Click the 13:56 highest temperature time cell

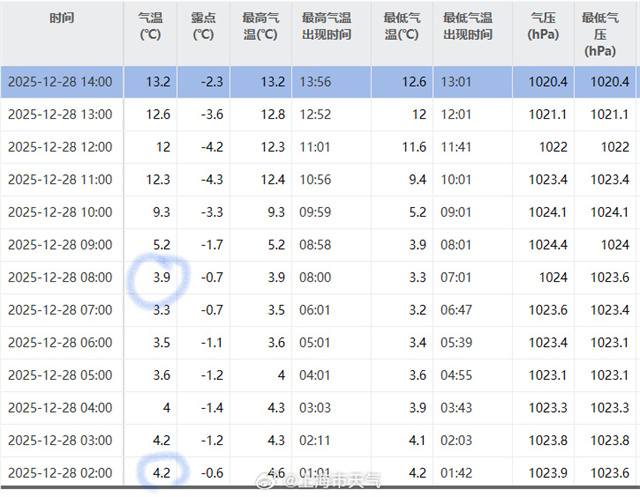319,81
